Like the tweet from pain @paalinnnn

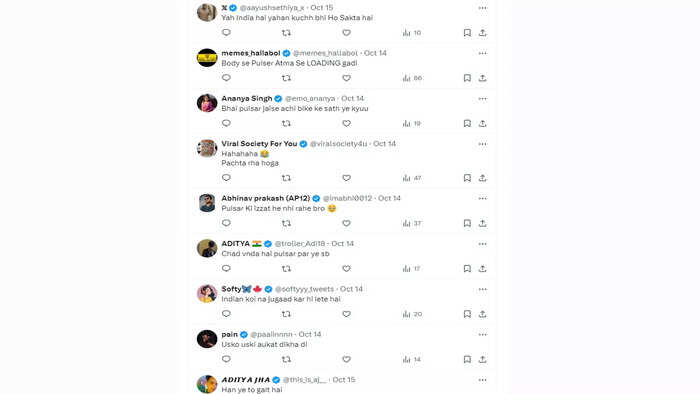(346, 359)
